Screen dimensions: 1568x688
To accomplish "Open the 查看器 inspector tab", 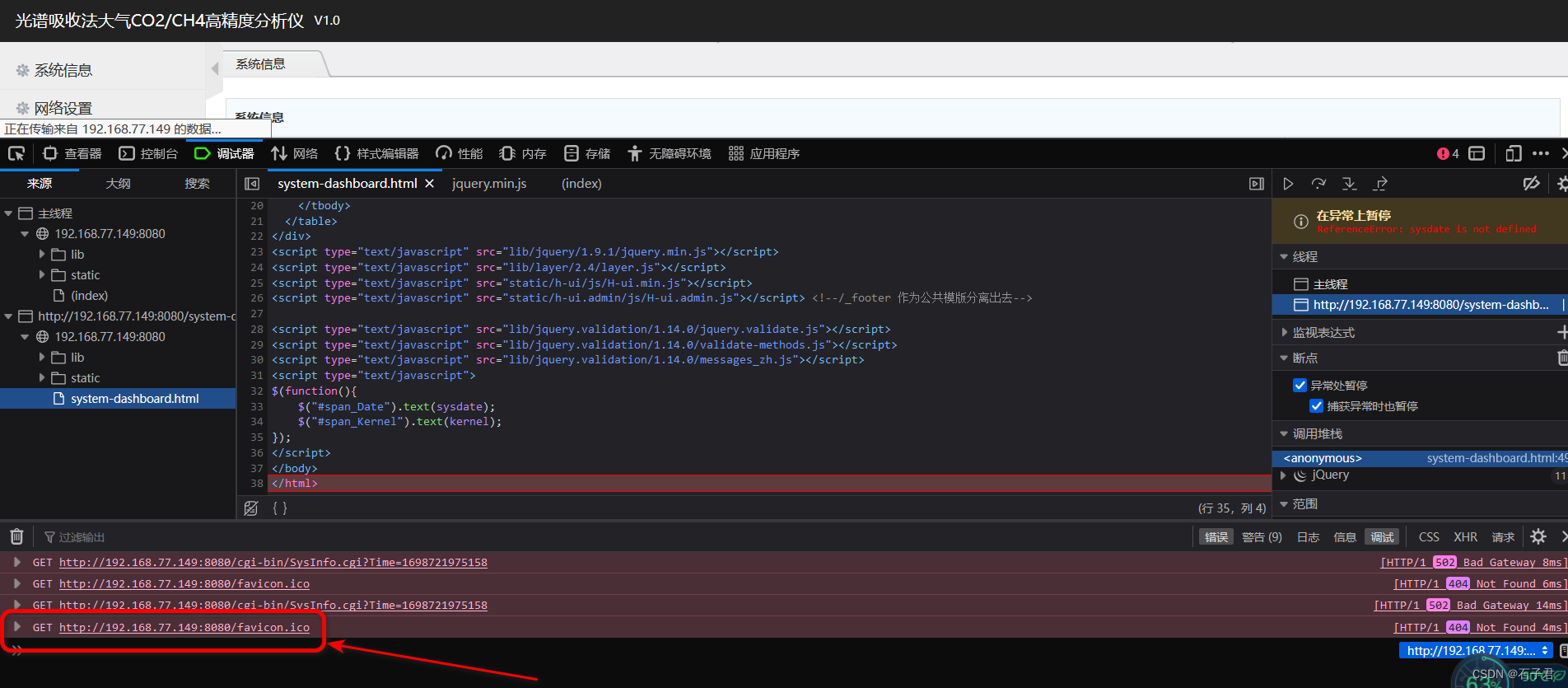I will (x=72, y=153).
